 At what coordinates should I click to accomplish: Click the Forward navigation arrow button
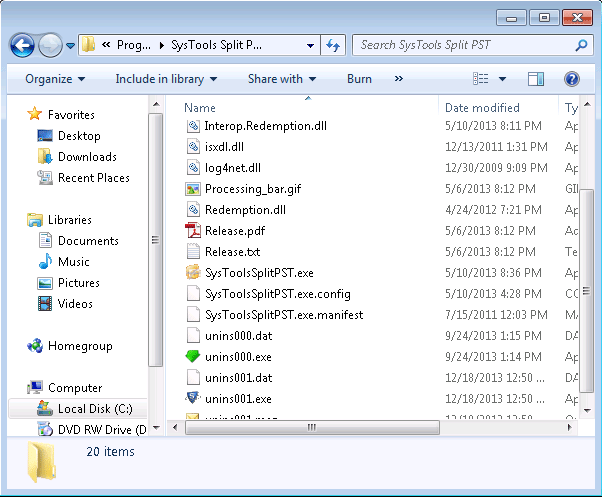pyautogui.click(x=50, y=45)
